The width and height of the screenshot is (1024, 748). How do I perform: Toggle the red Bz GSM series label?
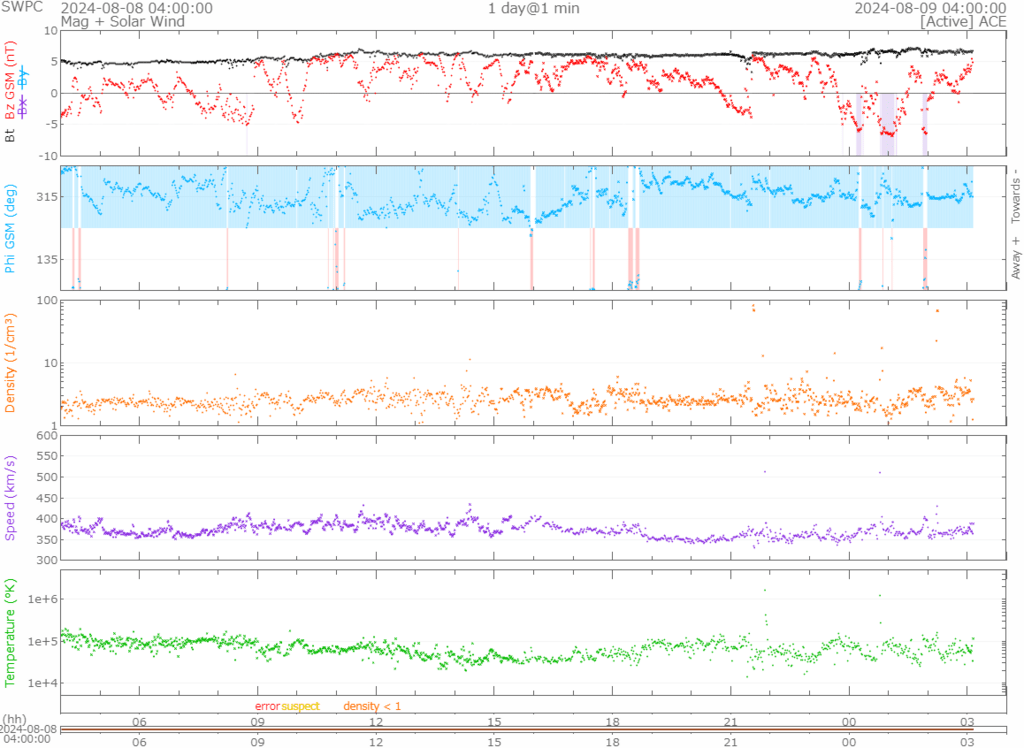11,82
